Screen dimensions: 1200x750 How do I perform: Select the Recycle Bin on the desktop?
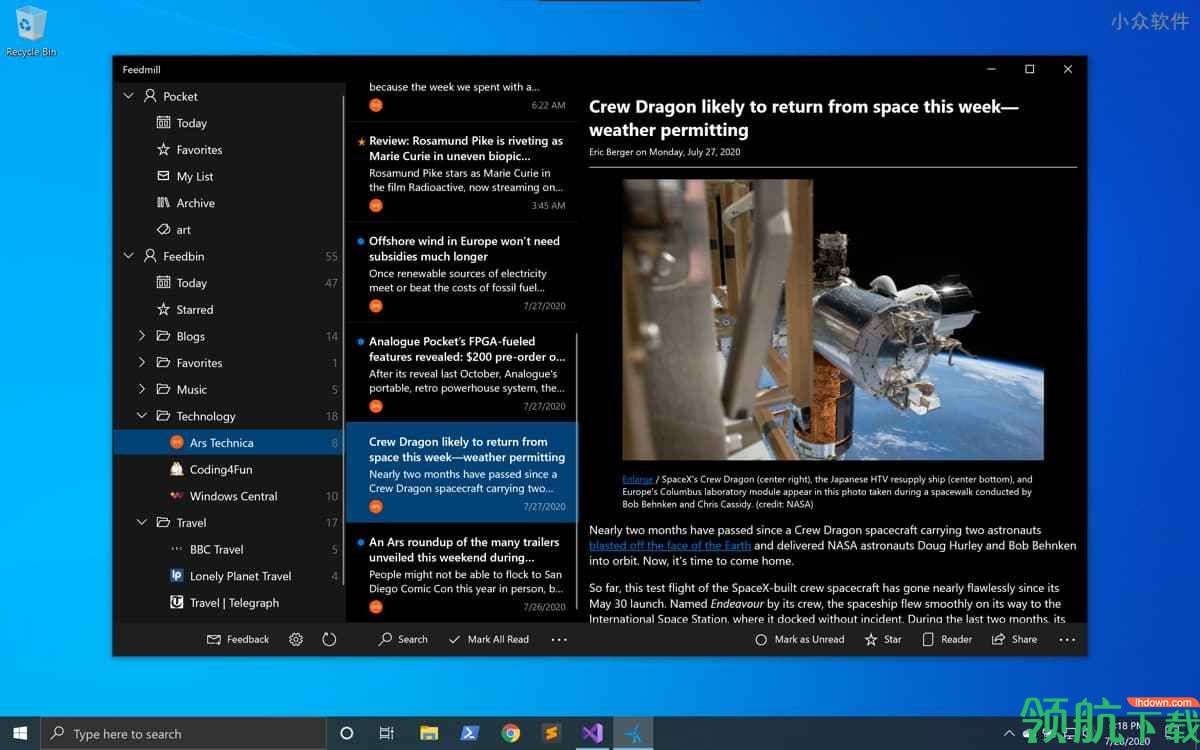click(31, 30)
